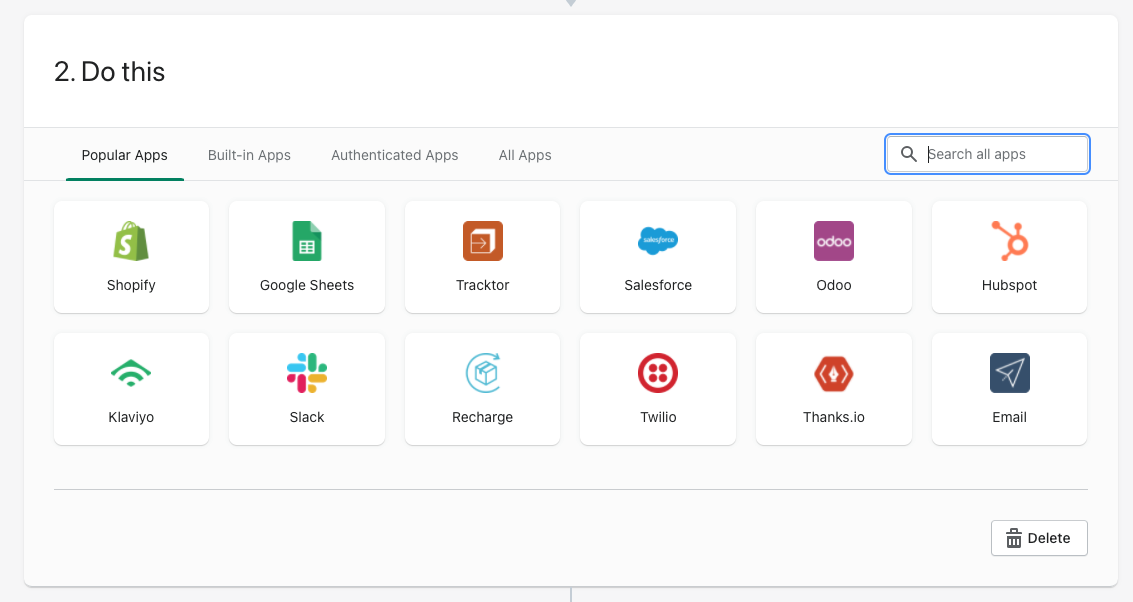The height and width of the screenshot is (602, 1133).
Task: Click the Google Sheets label text
Action: pyautogui.click(x=306, y=285)
